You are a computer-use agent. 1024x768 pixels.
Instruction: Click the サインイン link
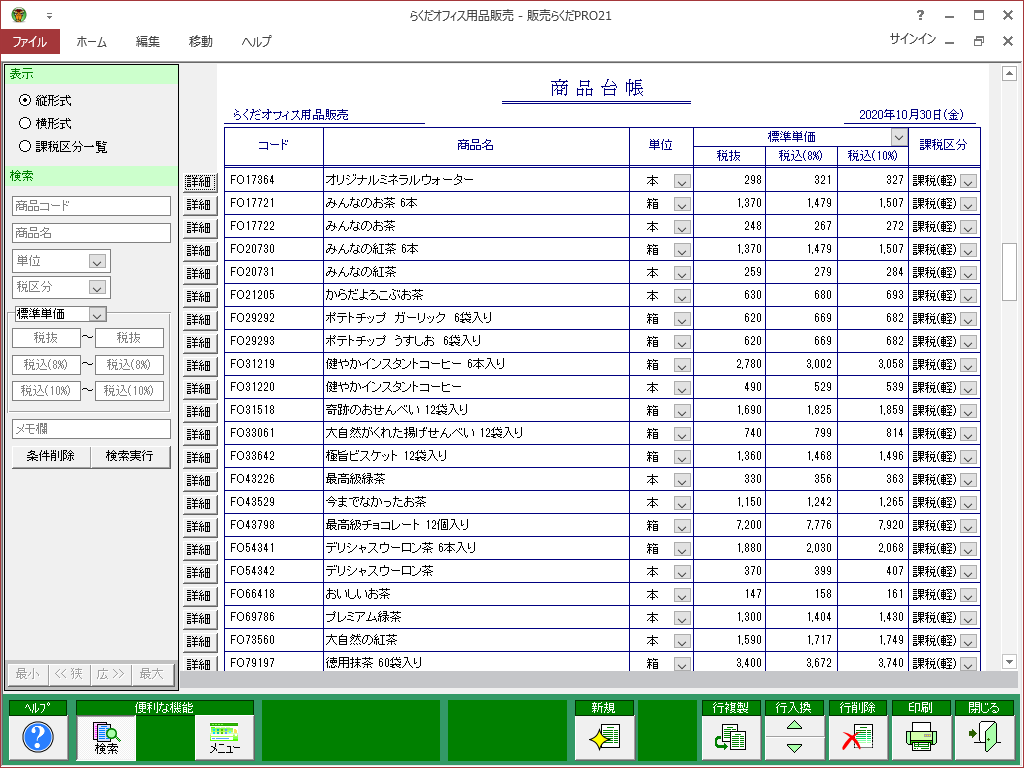click(x=912, y=39)
